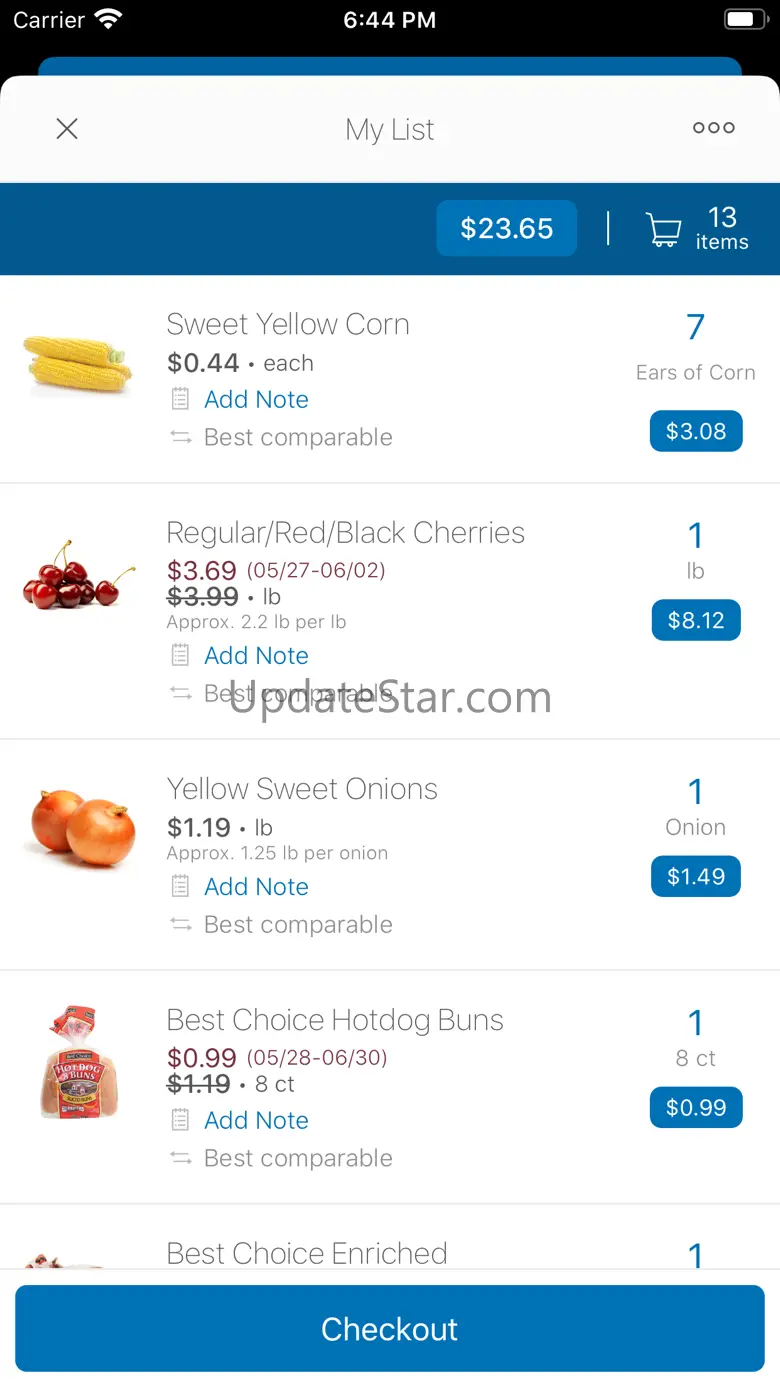Open Best comparable for Hotdog Buns
Screen dimensions: 780x1387
pyautogui.click(x=297, y=1158)
